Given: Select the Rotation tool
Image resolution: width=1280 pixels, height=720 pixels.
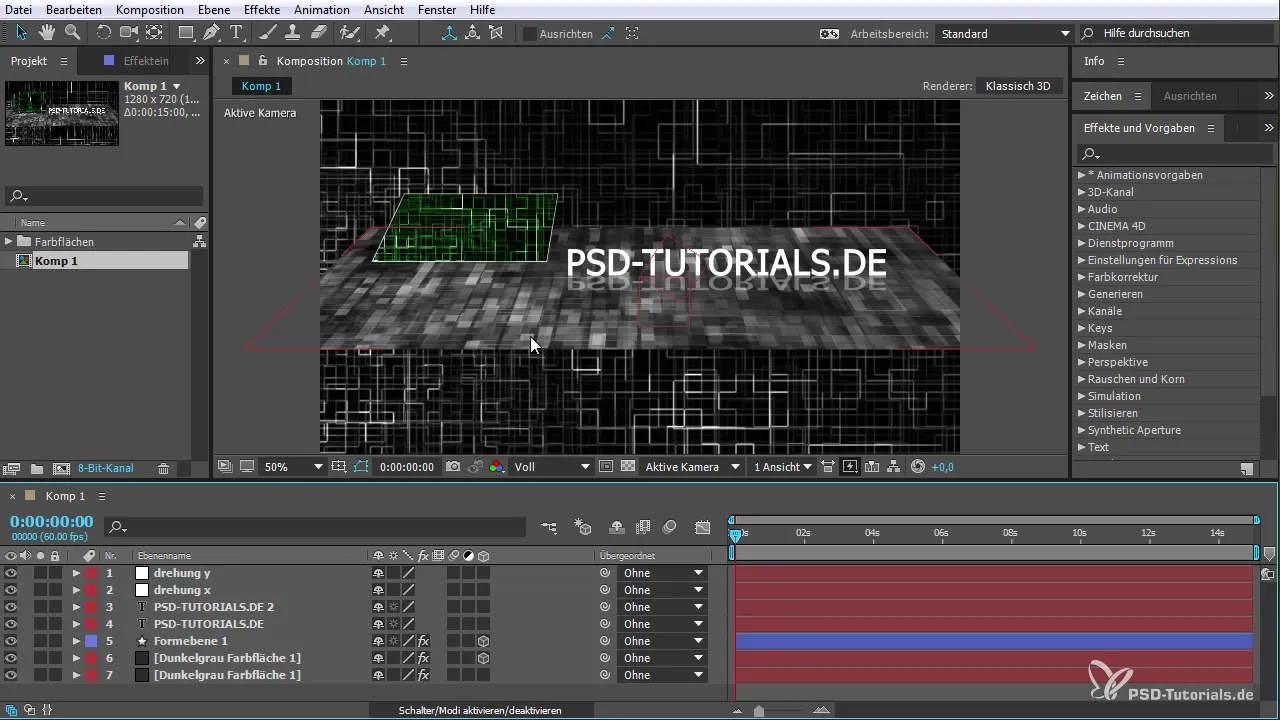Looking at the screenshot, I should [104, 32].
